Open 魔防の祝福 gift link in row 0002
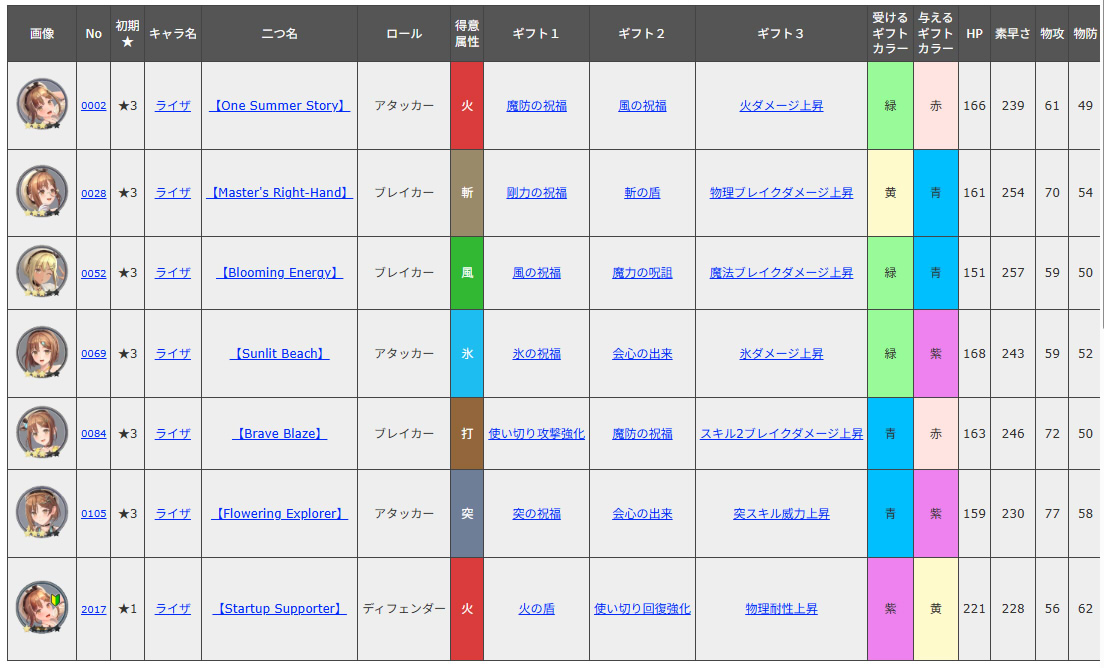The image size is (1104, 668). (537, 106)
